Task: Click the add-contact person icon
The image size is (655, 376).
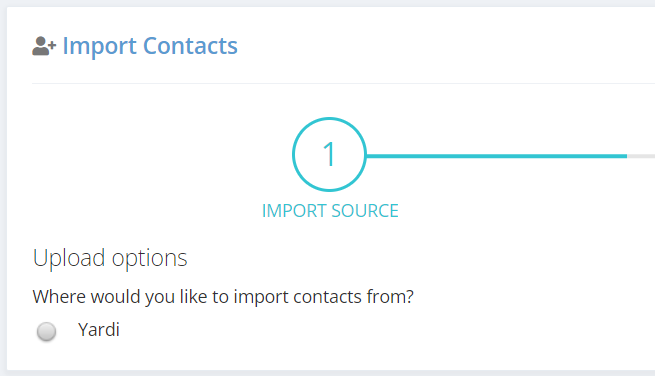Action: [44, 46]
